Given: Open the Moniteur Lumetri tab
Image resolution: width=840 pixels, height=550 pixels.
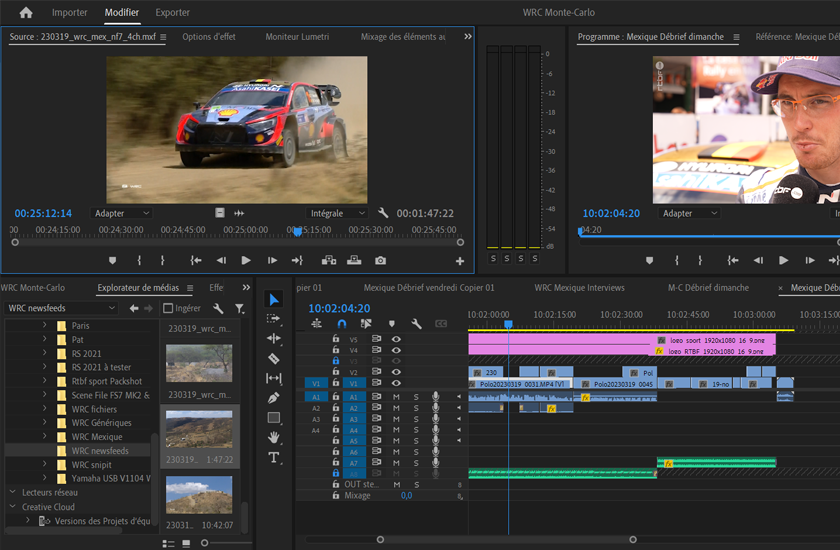Looking at the screenshot, I should (x=297, y=36).
